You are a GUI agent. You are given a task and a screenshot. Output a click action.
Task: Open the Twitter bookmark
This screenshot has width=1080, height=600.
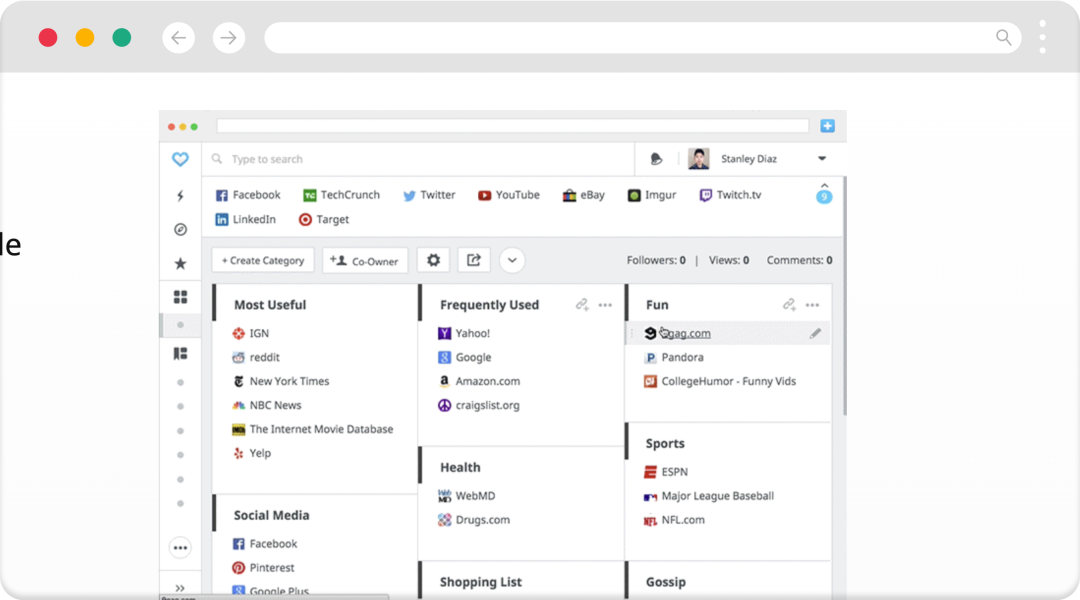[429, 195]
